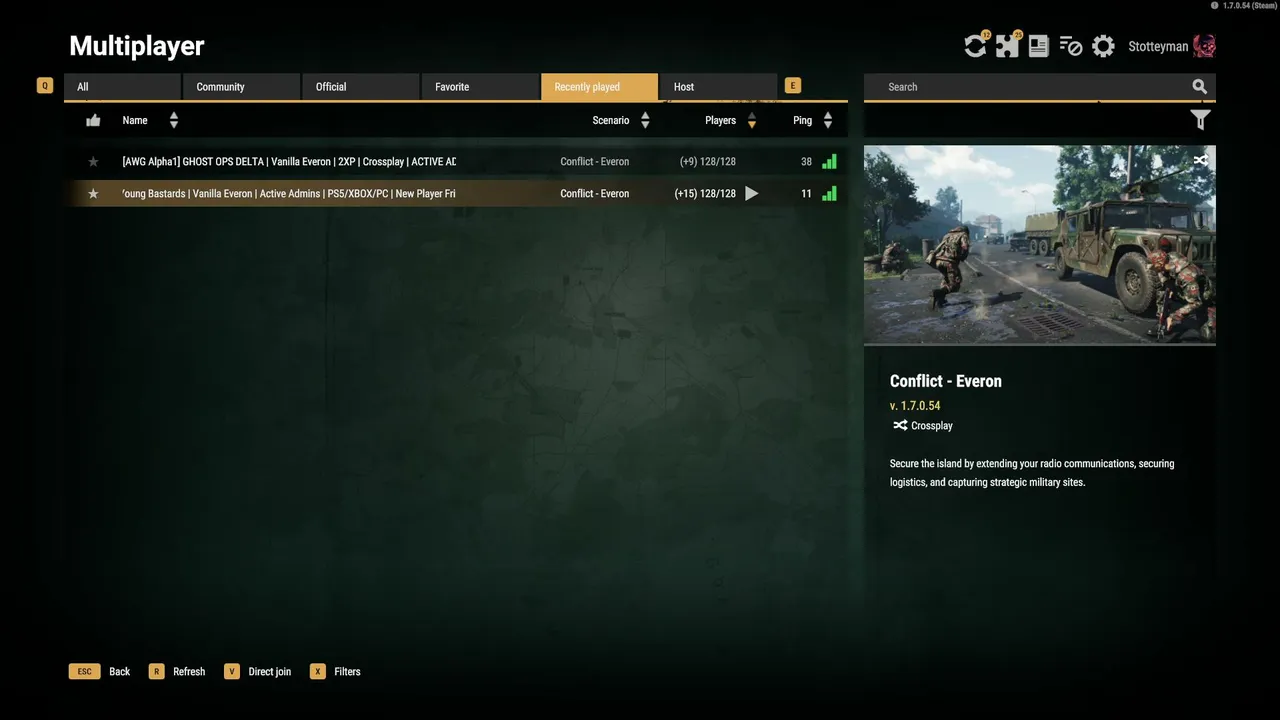Click the E key hint icon

793,86
